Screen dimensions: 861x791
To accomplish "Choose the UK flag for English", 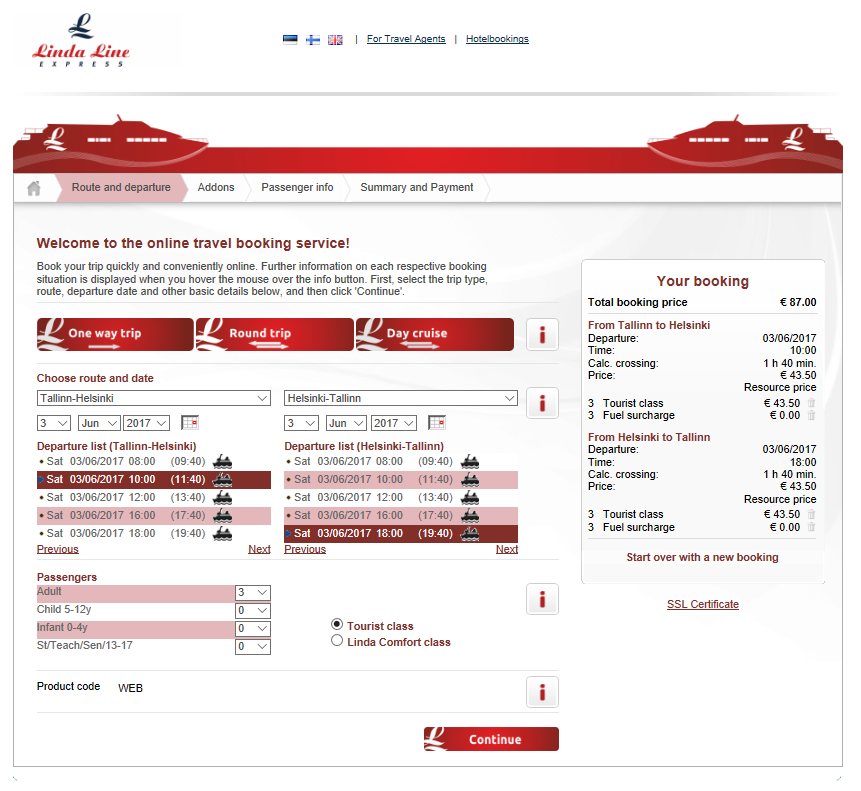I will coord(335,40).
